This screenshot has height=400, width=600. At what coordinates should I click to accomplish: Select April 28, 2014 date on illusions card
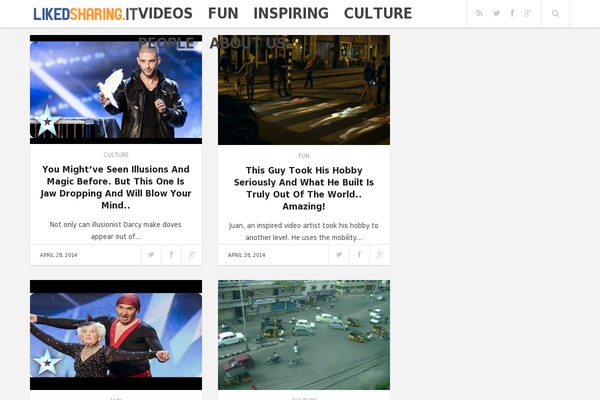(x=59, y=255)
